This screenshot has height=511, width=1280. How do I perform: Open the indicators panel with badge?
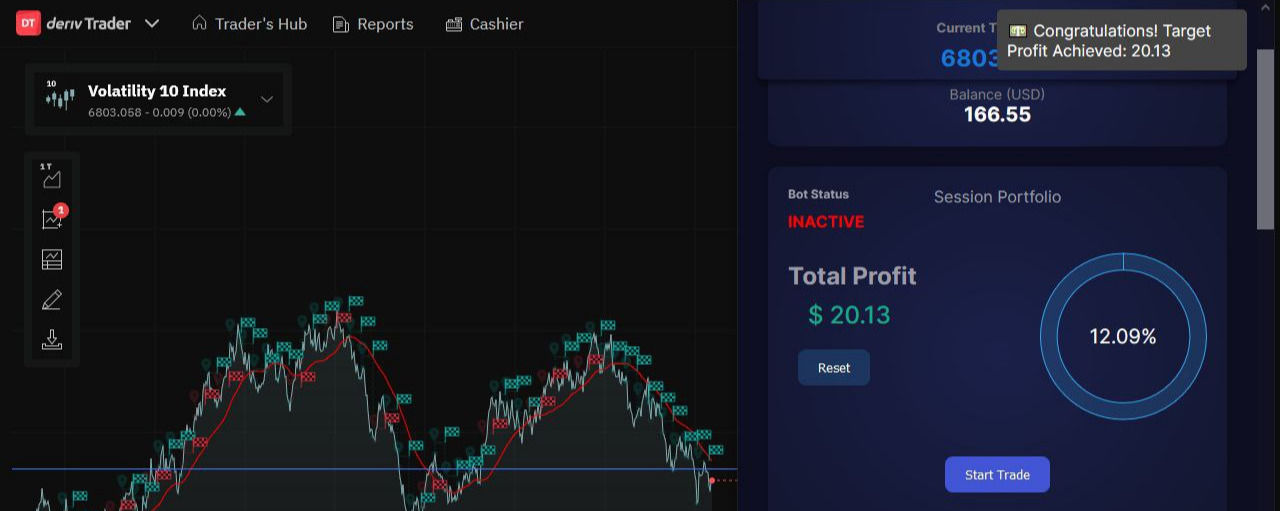tap(52, 219)
